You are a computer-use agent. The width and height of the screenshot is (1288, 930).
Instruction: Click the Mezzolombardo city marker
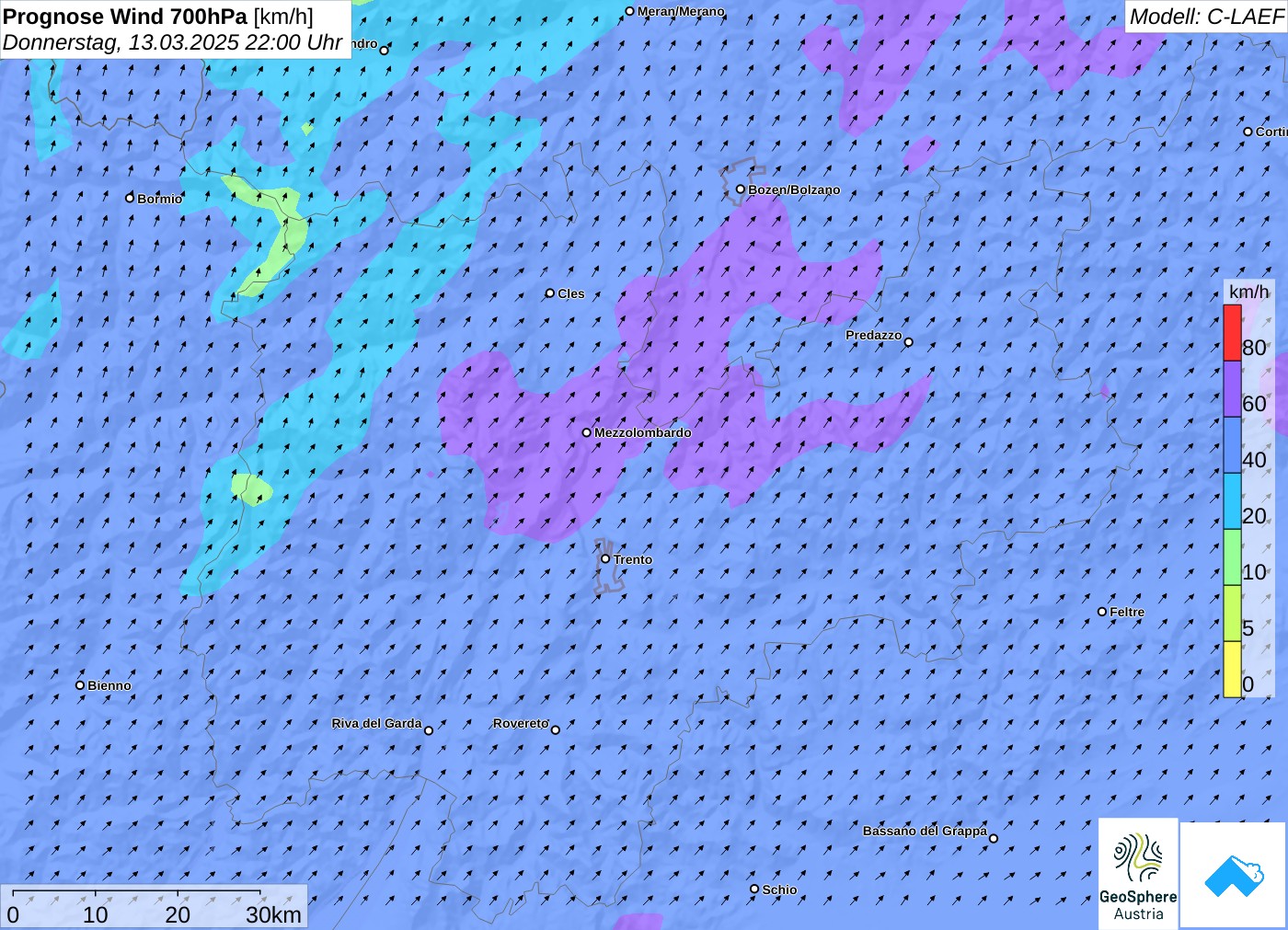click(x=586, y=432)
